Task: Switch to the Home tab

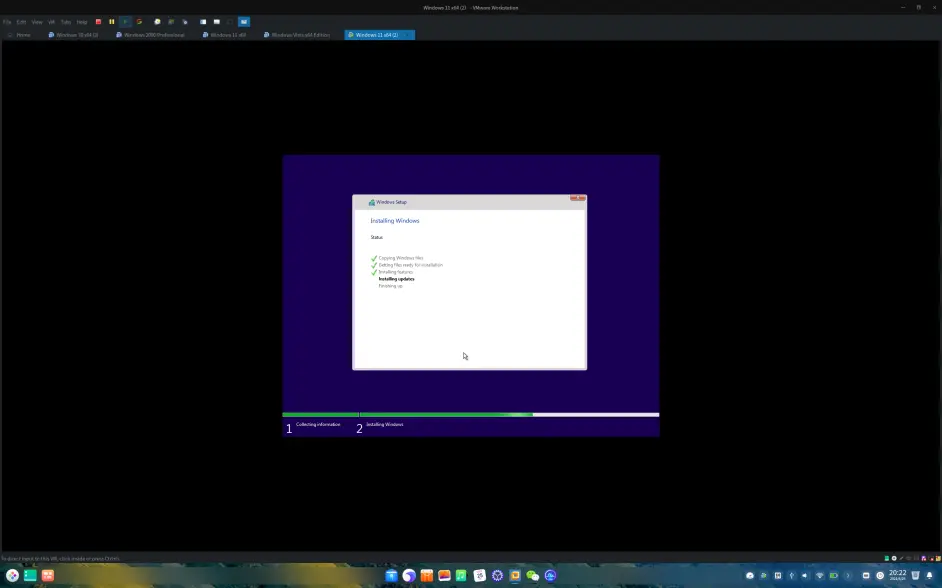Action: 20,35
